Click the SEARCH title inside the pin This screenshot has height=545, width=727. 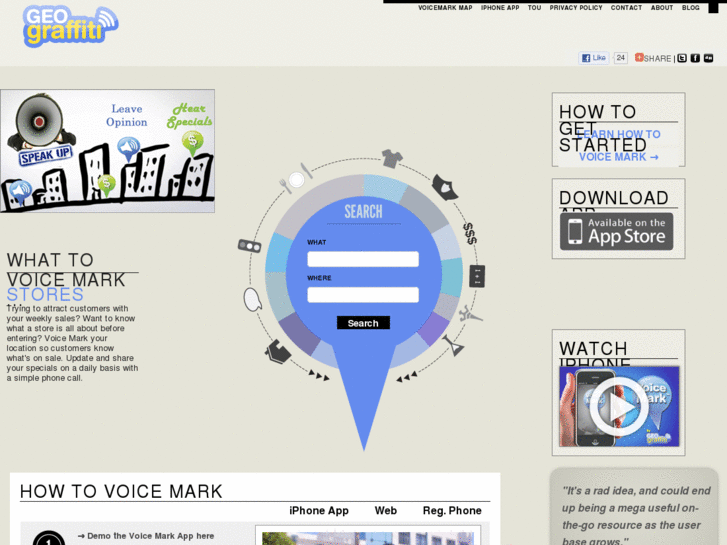[x=363, y=212]
